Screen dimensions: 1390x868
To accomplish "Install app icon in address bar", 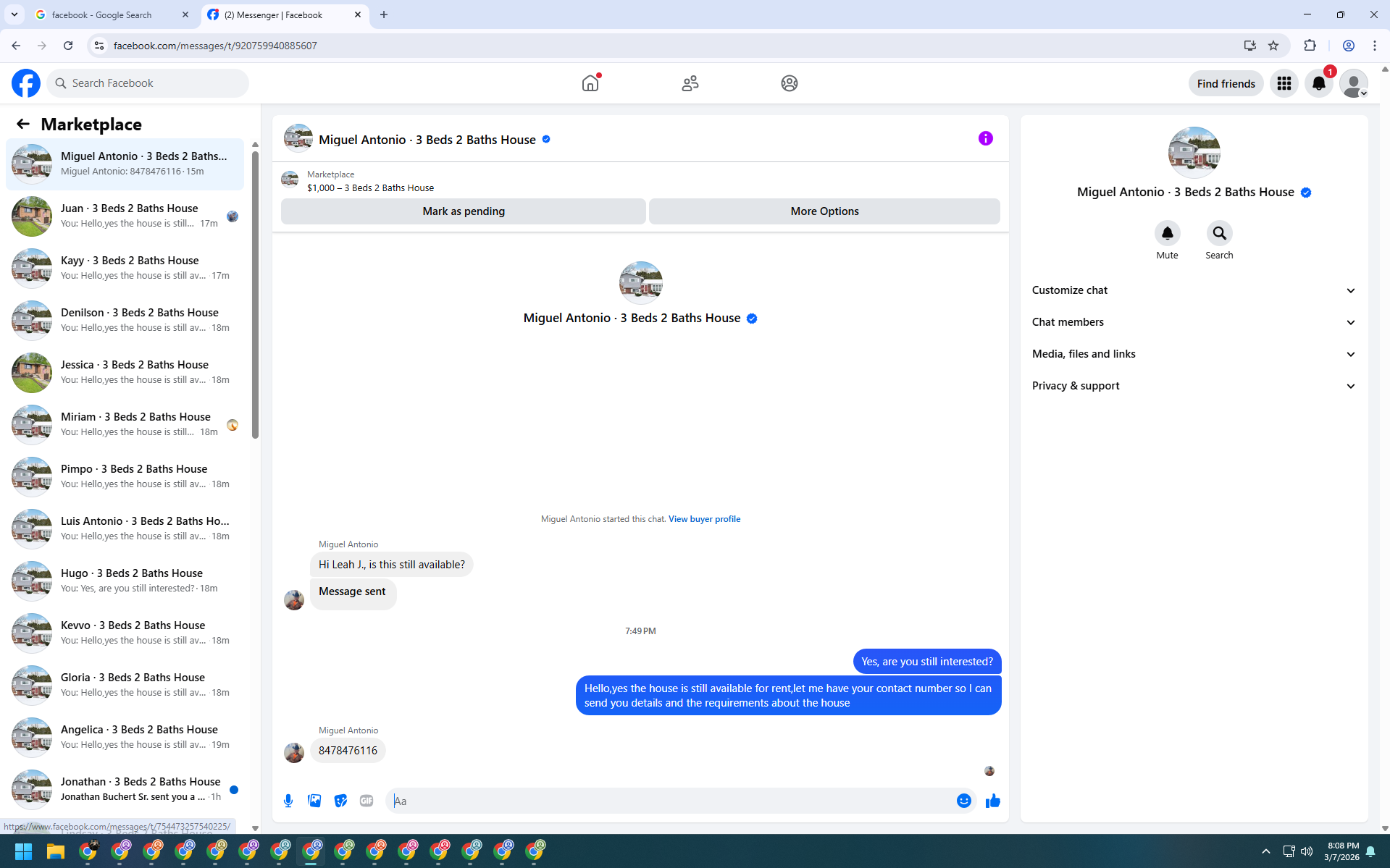I will click(1249, 46).
